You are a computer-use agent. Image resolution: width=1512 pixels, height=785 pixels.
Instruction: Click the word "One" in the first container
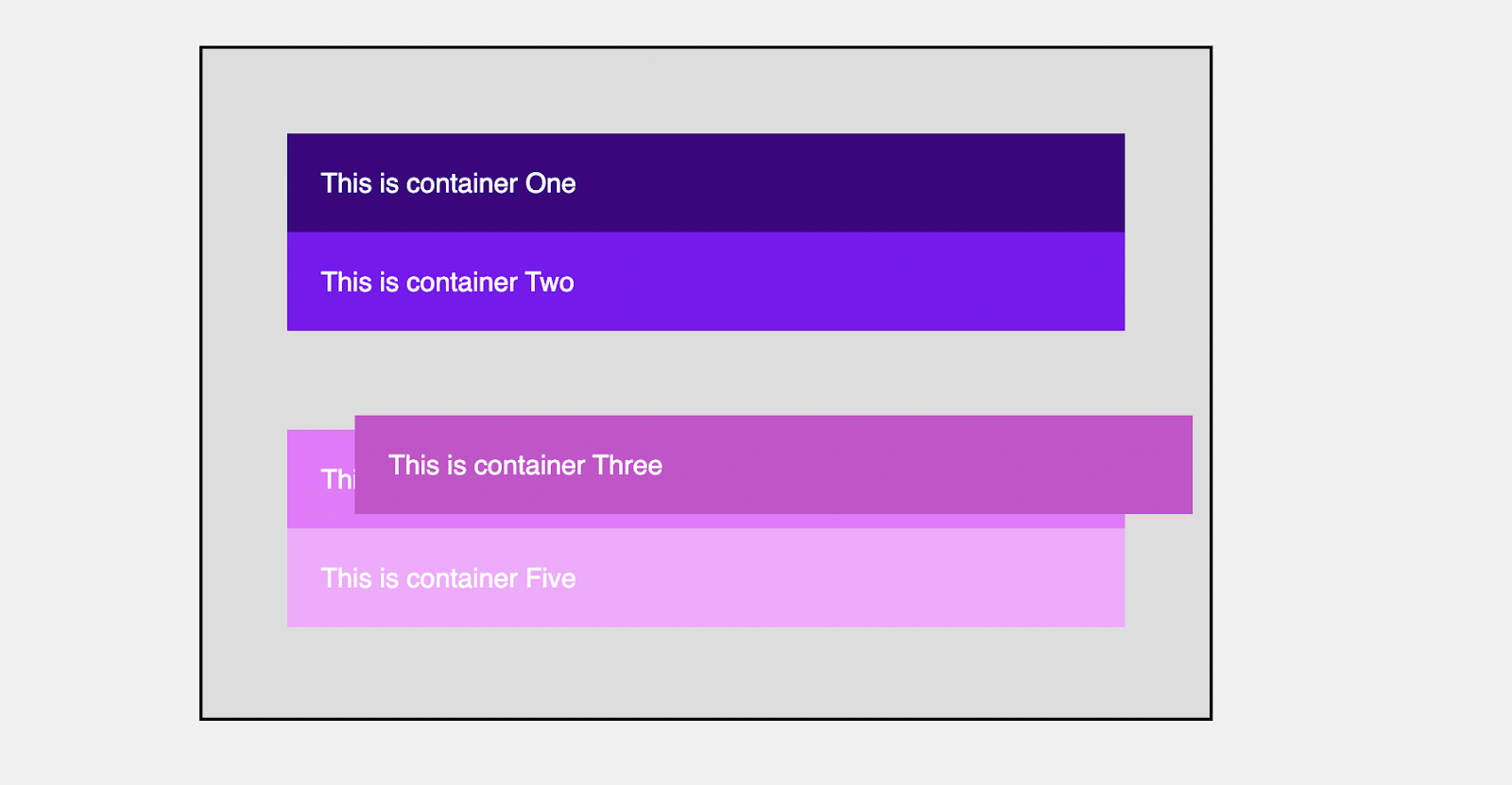551,183
